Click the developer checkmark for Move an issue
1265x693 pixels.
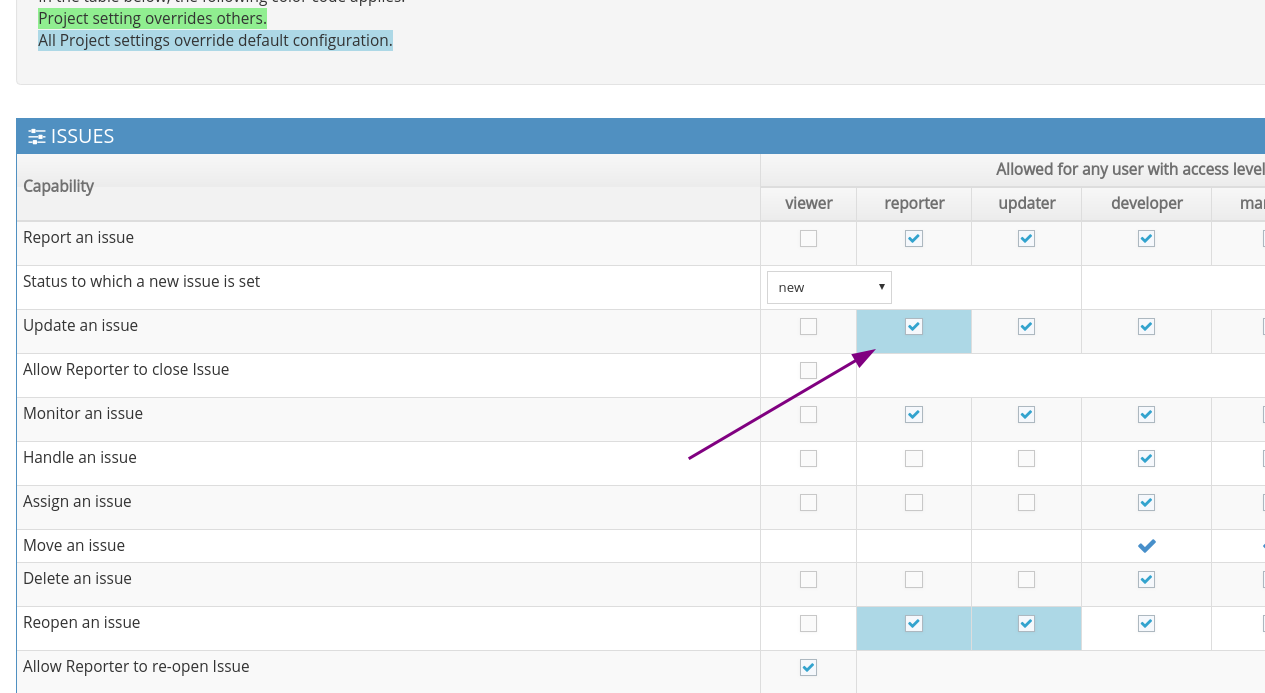[1146, 546]
